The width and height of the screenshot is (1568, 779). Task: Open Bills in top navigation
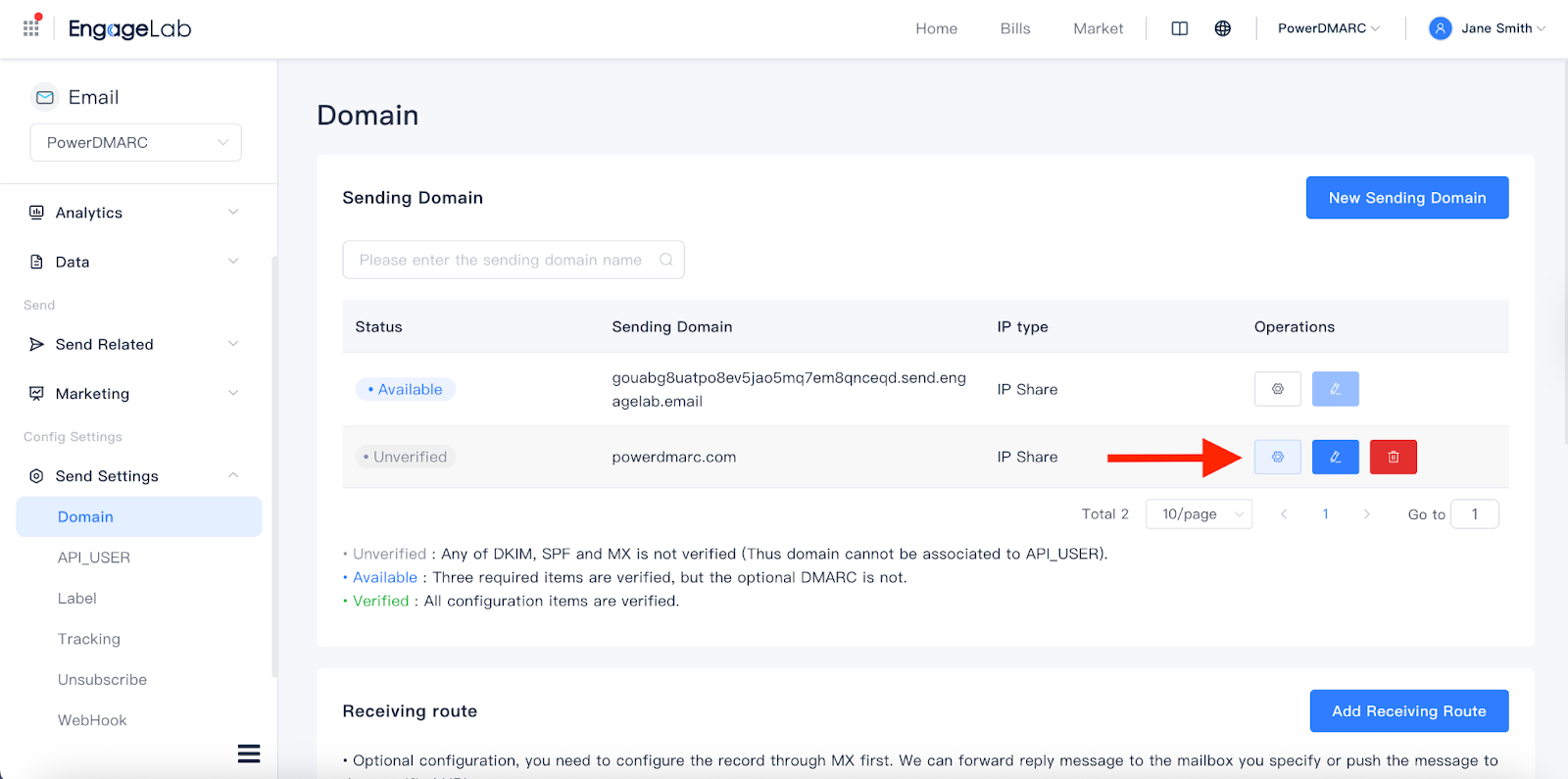[1015, 28]
